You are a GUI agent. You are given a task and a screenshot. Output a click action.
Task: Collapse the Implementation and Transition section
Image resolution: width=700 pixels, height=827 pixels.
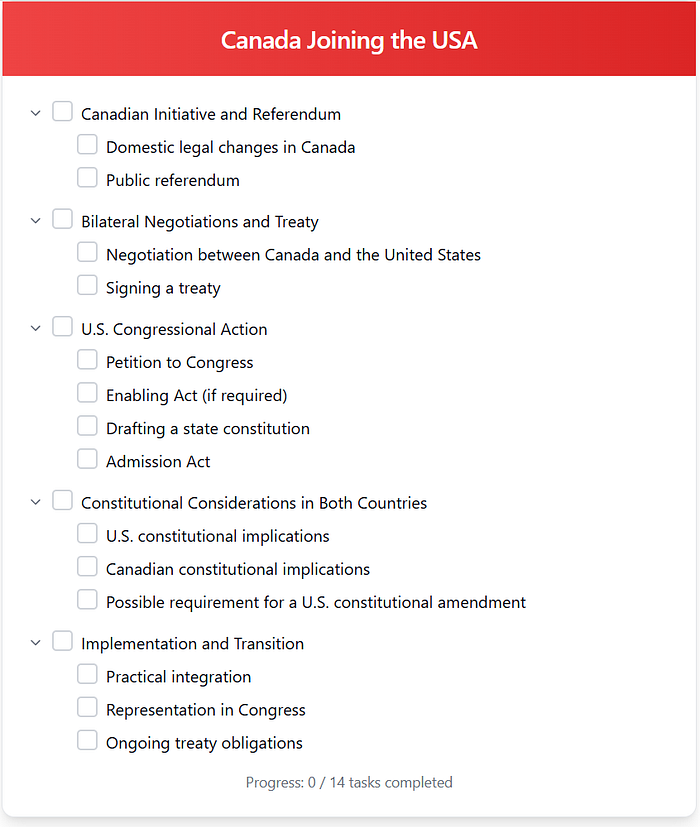point(35,643)
